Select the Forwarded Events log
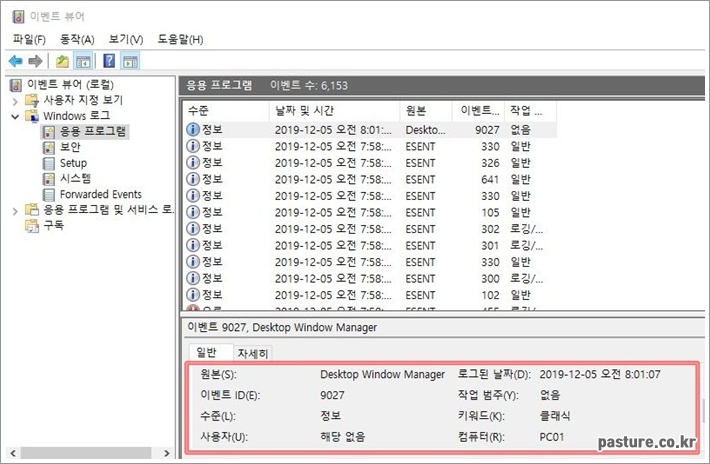The height and width of the screenshot is (464, 710). click(x=100, y=194)
